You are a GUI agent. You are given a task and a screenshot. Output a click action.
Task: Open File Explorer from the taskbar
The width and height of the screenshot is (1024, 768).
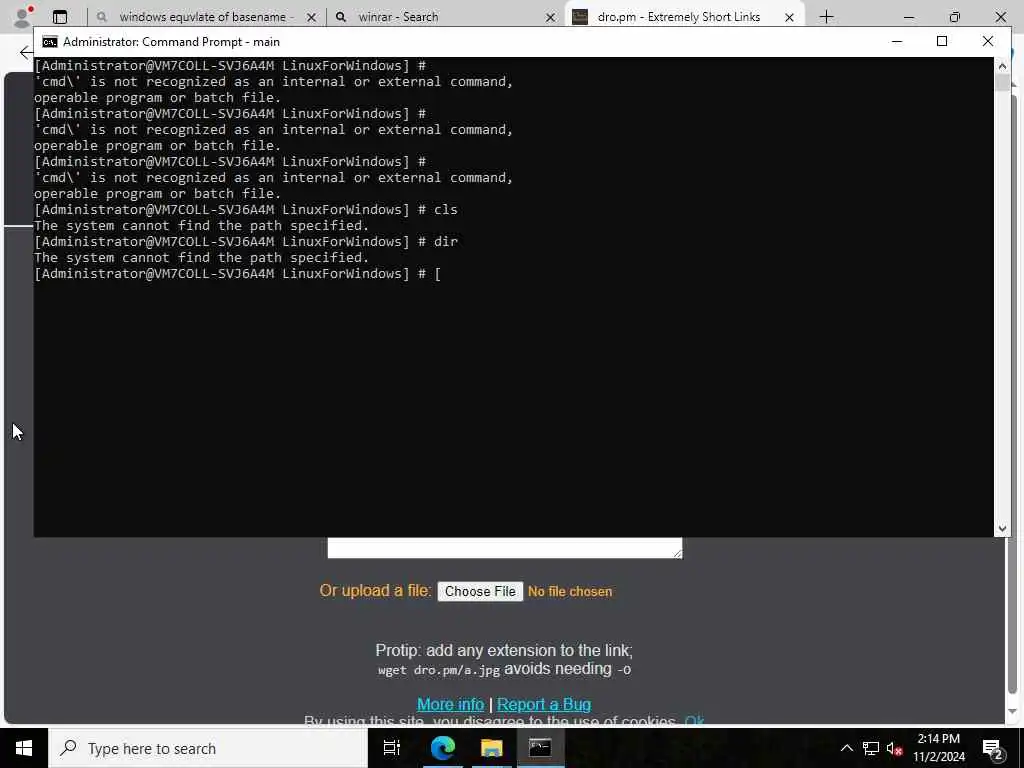[x=492, y=748]
